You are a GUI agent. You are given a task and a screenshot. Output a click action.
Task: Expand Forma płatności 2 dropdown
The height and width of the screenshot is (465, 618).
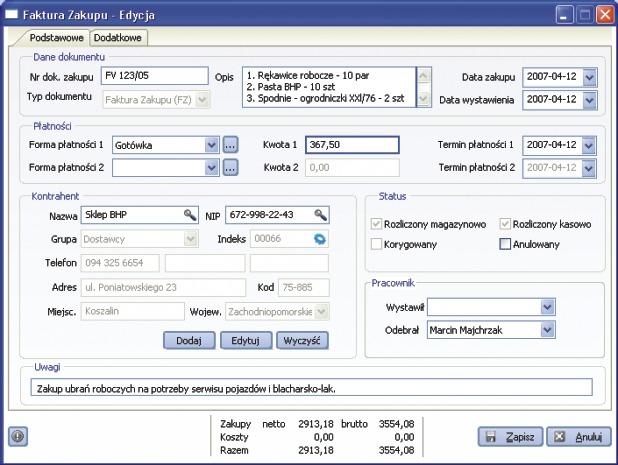212,168
